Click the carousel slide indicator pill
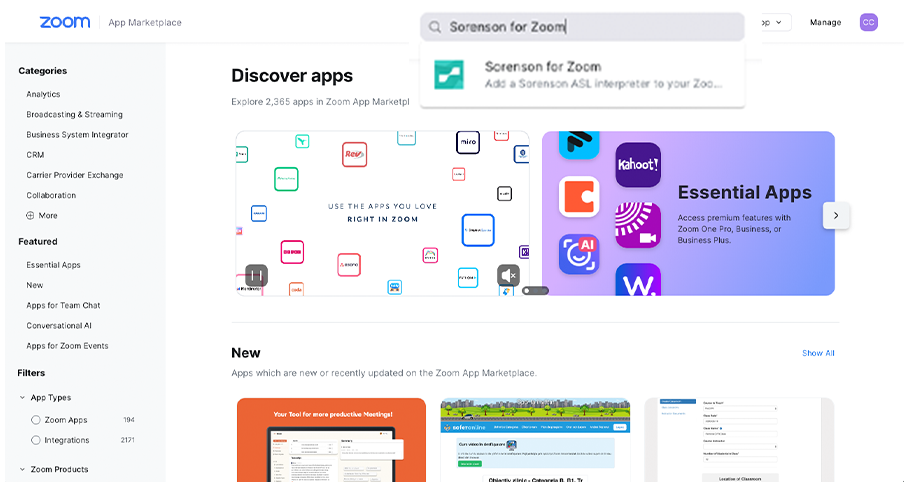This screenshot has height=483, width=905. (x=535, y=291)
